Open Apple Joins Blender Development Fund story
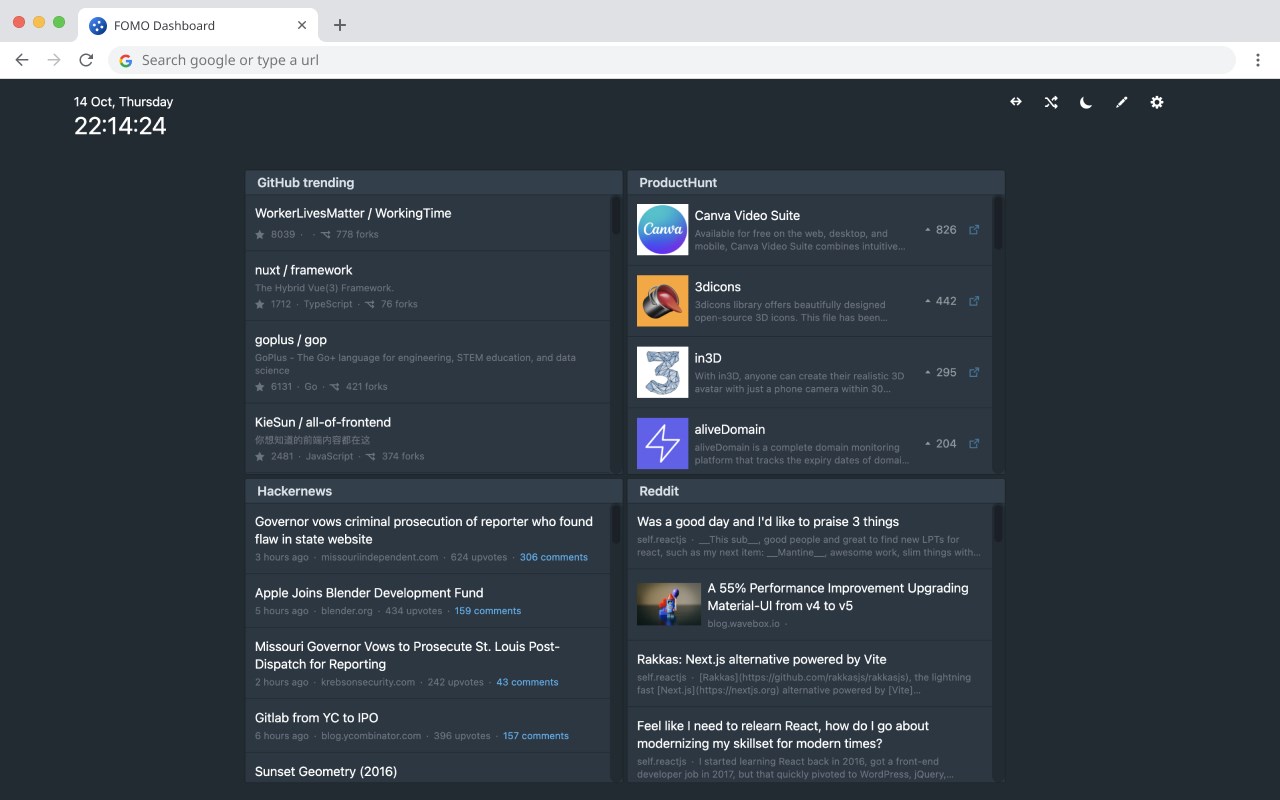The width and height of the screenshot is (1280, 800). [x=369, y=593]
